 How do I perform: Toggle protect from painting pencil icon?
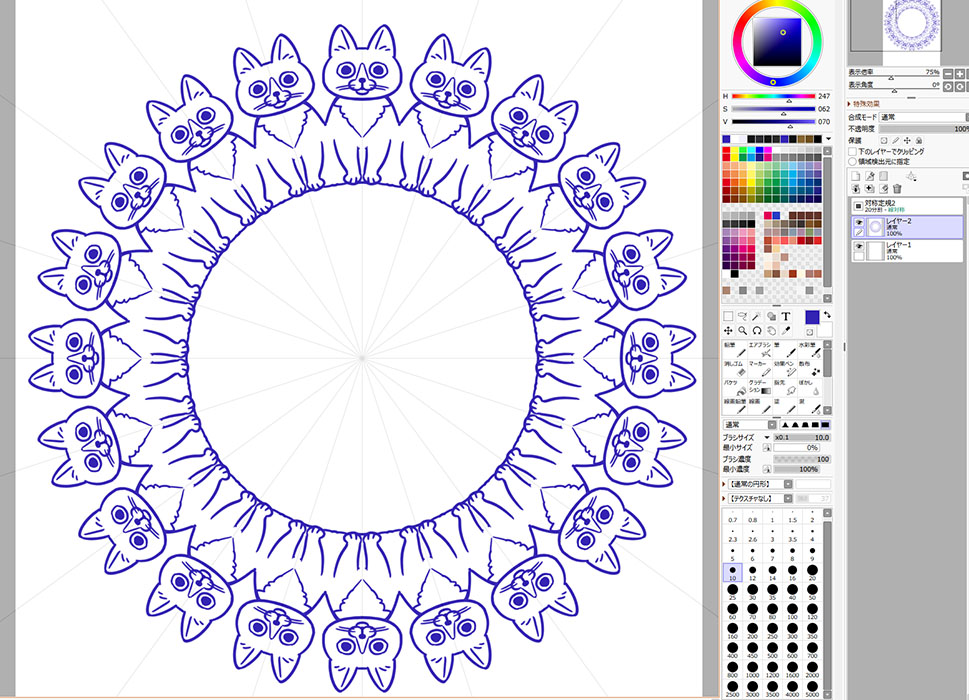tap(895, 140)
